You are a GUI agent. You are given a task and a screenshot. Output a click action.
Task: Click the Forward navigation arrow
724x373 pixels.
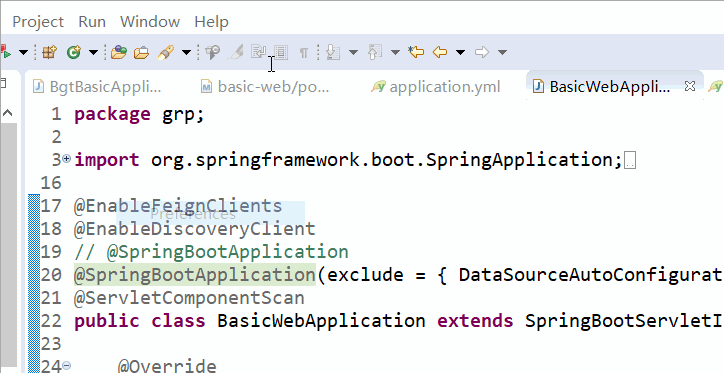click(482, 52)
